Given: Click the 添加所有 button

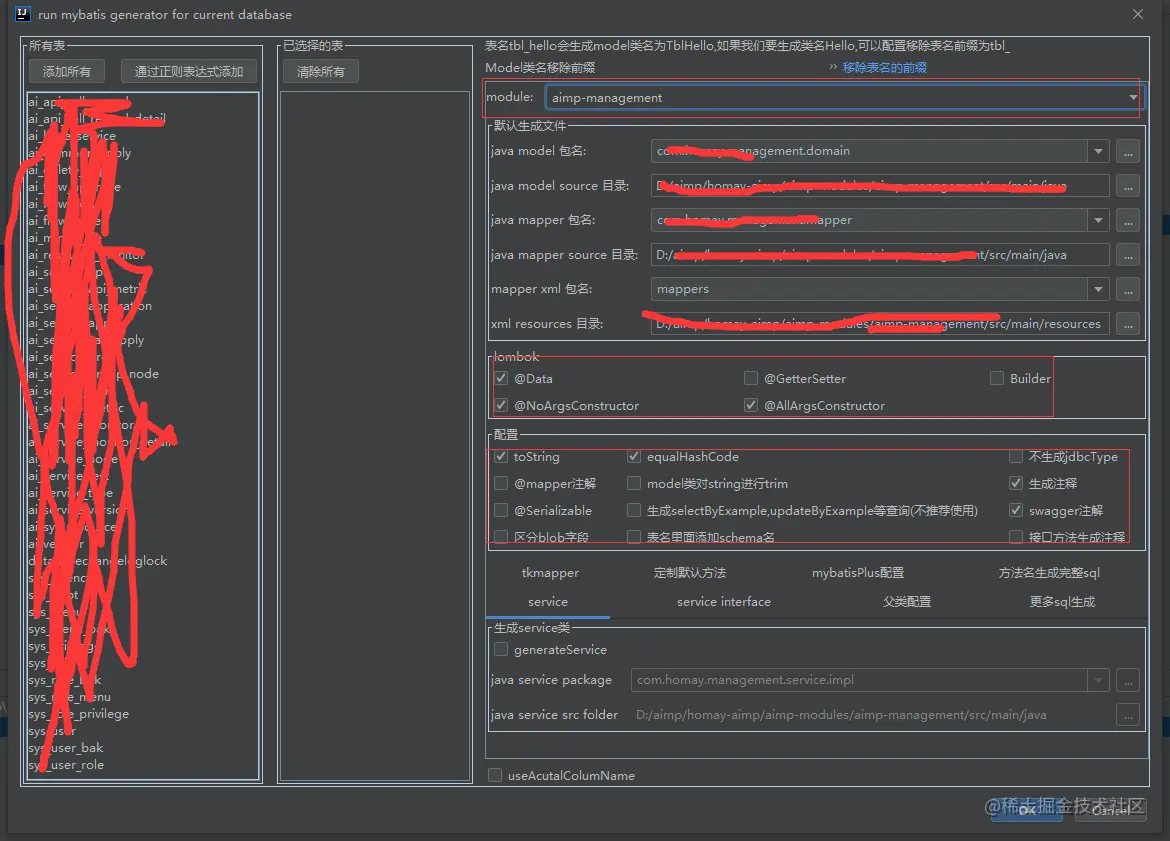Looking at the screenshot, I should point(66,72).
